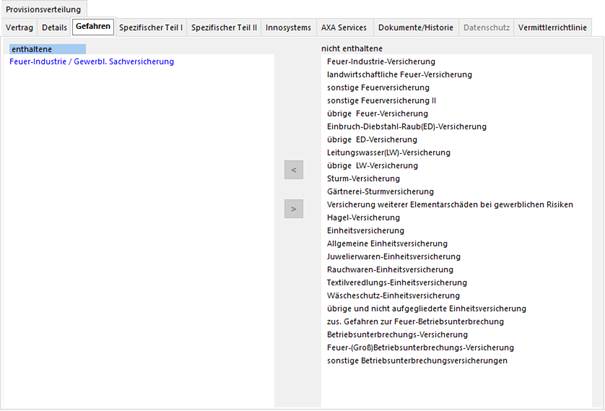Switch to Dokumente/Historie tab
Viewport: 605px width, 411px height.
(416, 27)
